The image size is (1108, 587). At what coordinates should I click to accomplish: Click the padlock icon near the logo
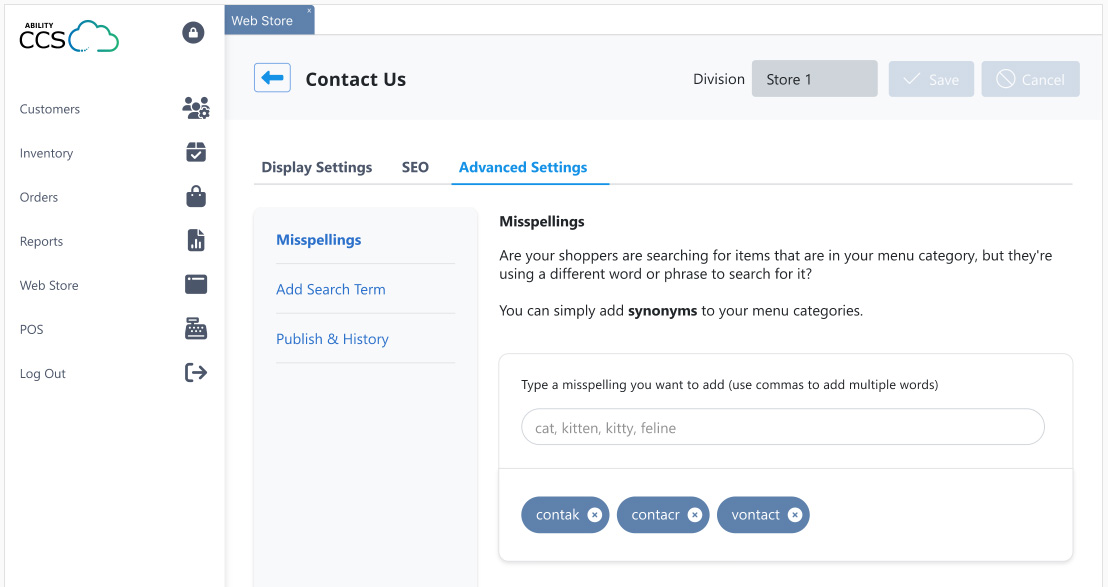(x=193, y=32)
